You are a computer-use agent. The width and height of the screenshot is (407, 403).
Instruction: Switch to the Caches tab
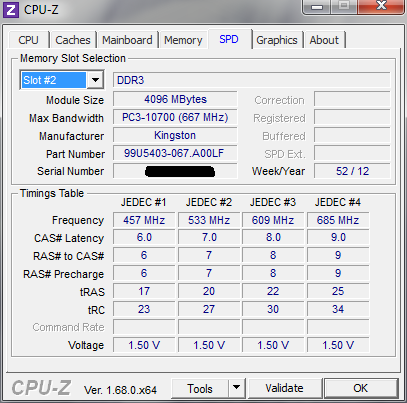tap(73, 40)
